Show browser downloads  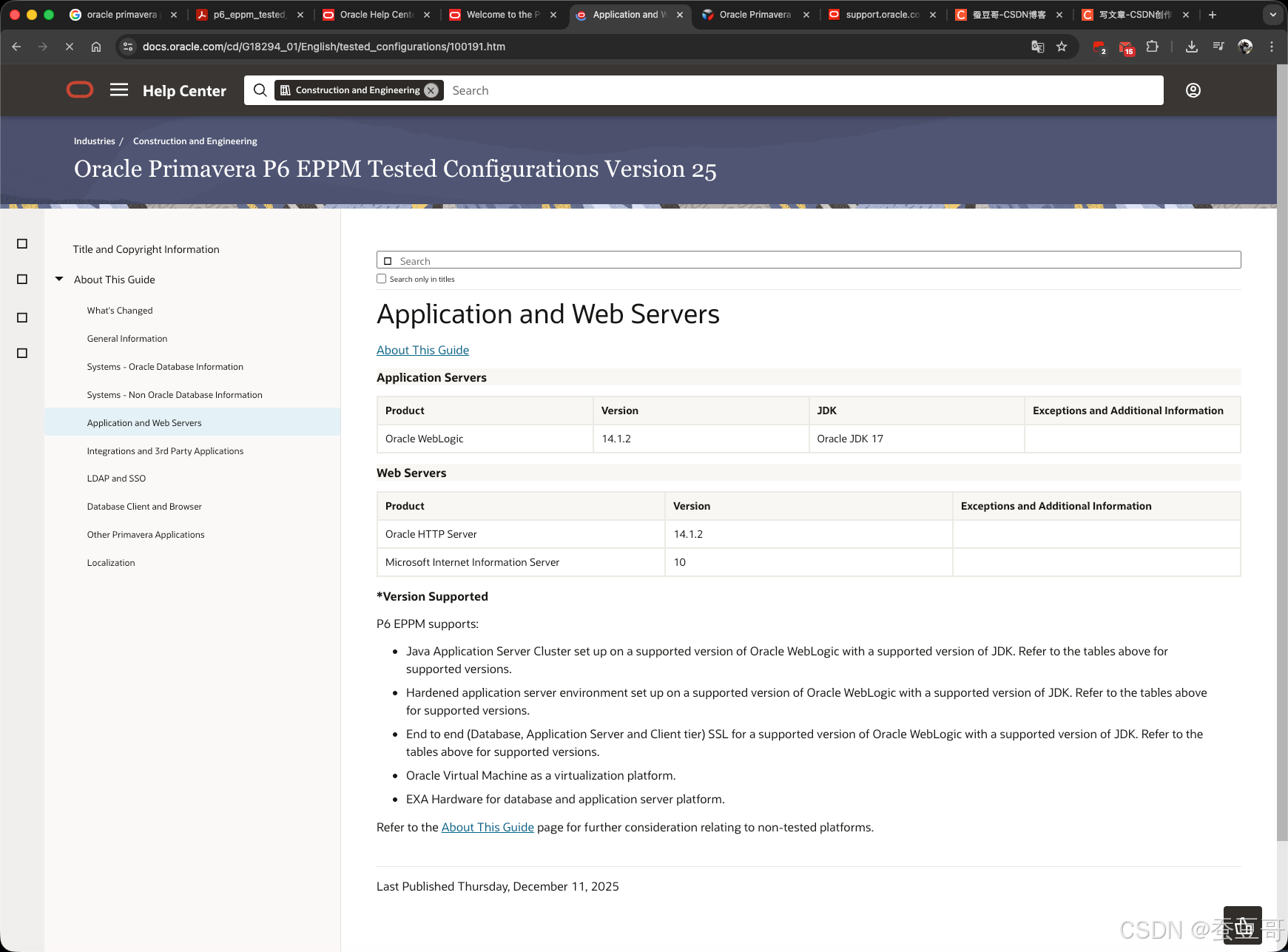tap(1192, 47)
